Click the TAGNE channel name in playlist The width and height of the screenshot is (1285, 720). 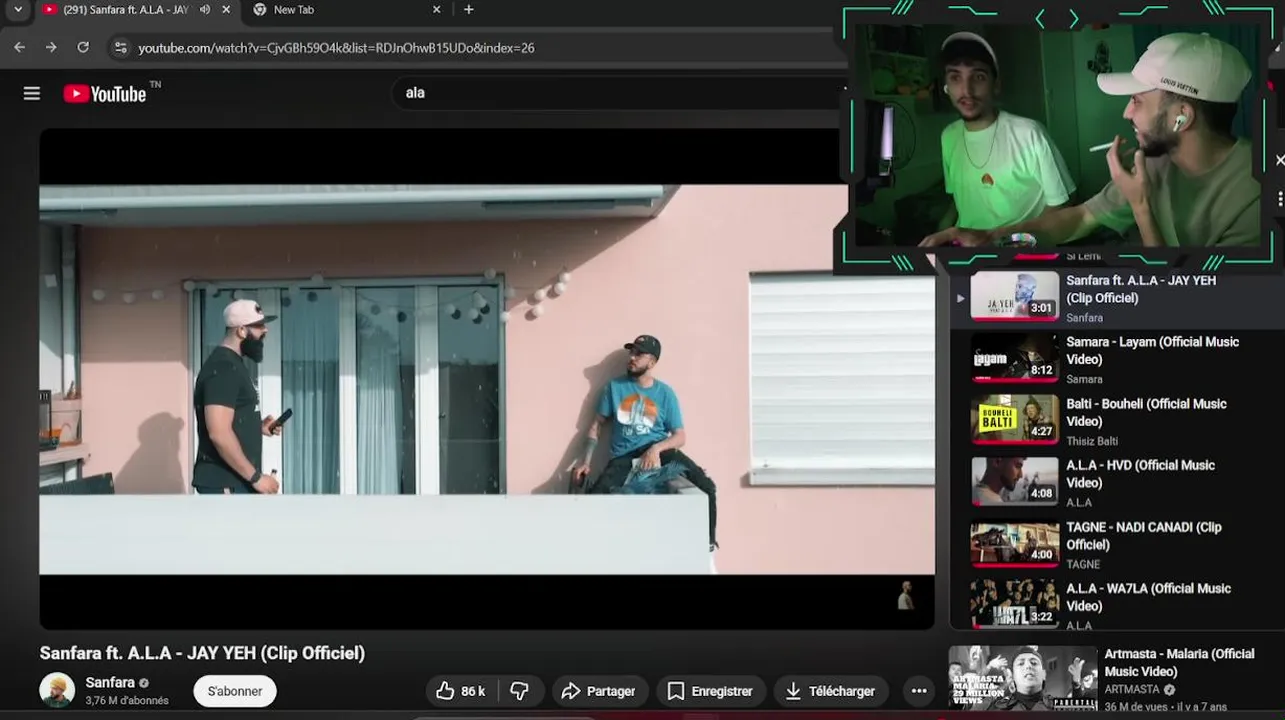pos(1083,564)
